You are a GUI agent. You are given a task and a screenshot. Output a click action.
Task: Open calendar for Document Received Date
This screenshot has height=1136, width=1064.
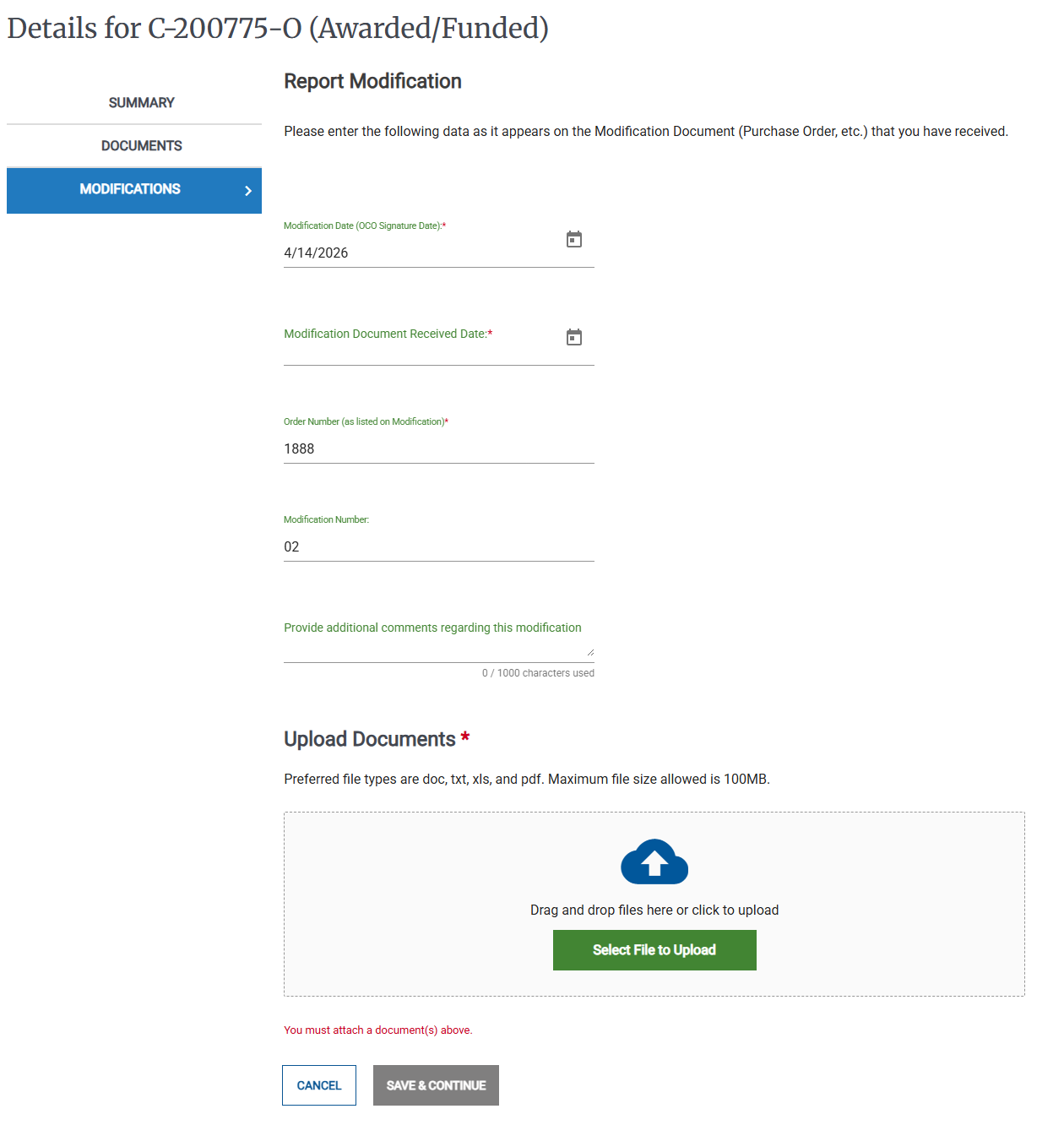(x=574, y=338)
